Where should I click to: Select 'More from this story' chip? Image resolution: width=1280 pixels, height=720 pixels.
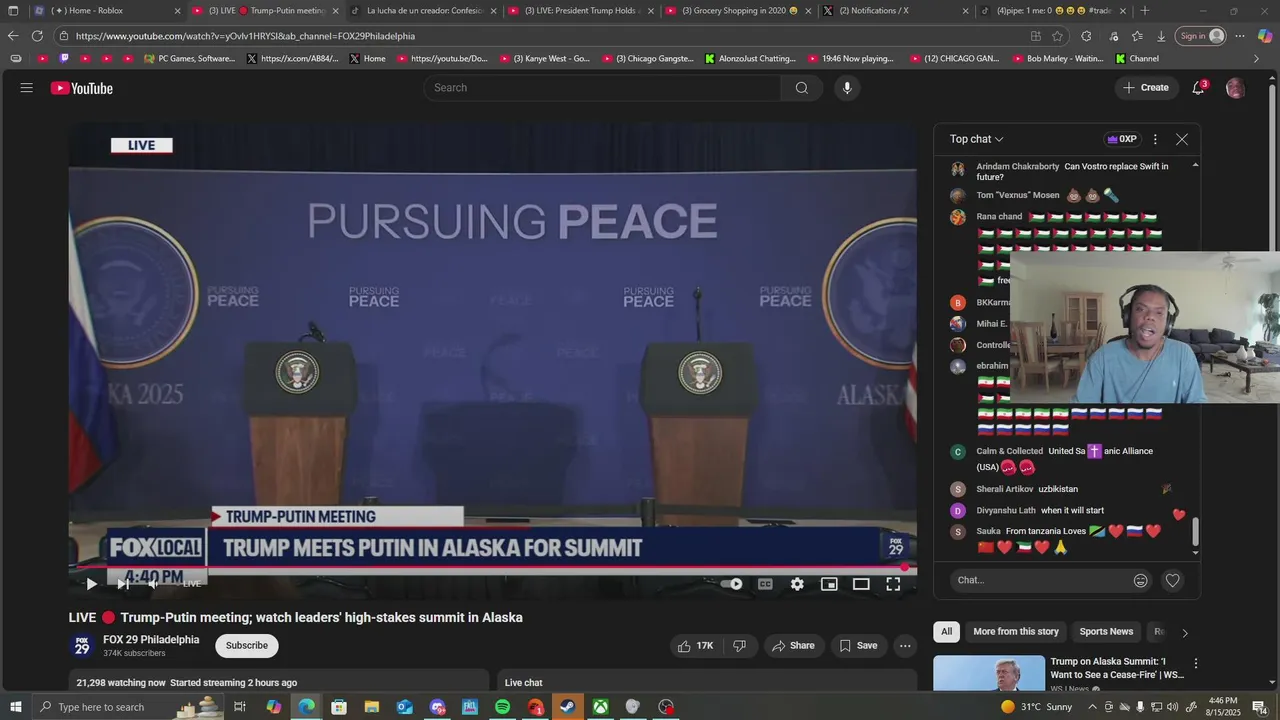click(1015, 632)
